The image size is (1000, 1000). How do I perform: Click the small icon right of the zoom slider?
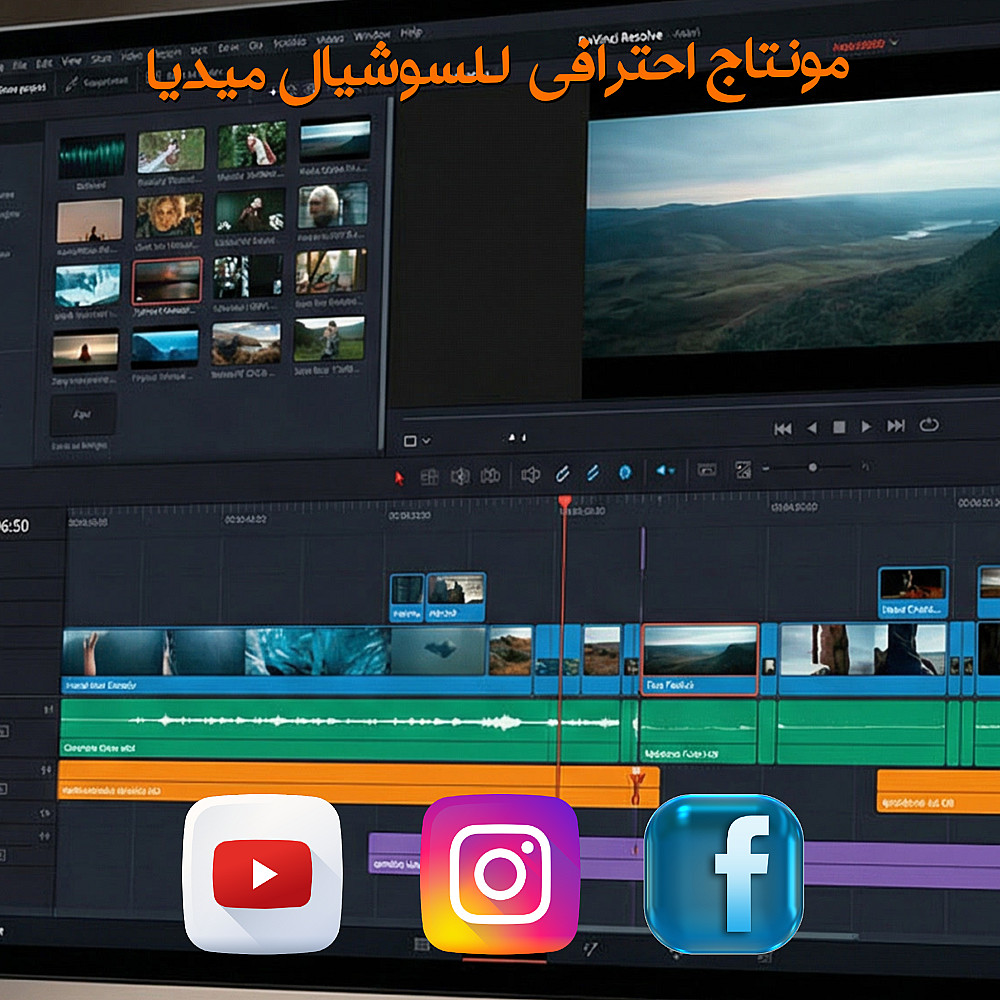point(865,467)
